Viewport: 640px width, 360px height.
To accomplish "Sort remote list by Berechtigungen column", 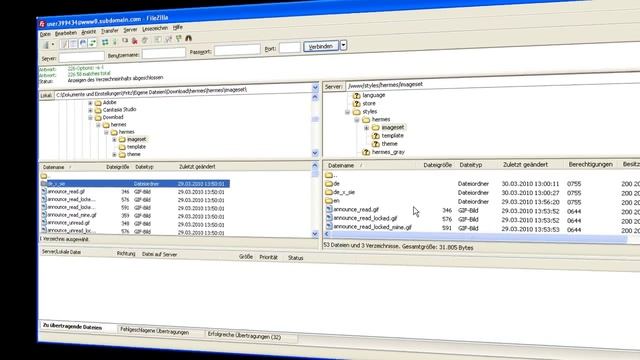I will point(591,164).
